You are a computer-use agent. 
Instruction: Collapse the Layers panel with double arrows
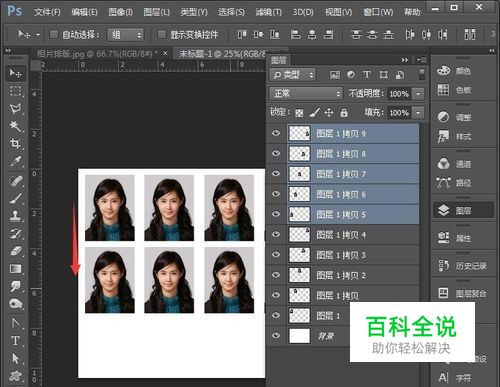click(405, 60)
